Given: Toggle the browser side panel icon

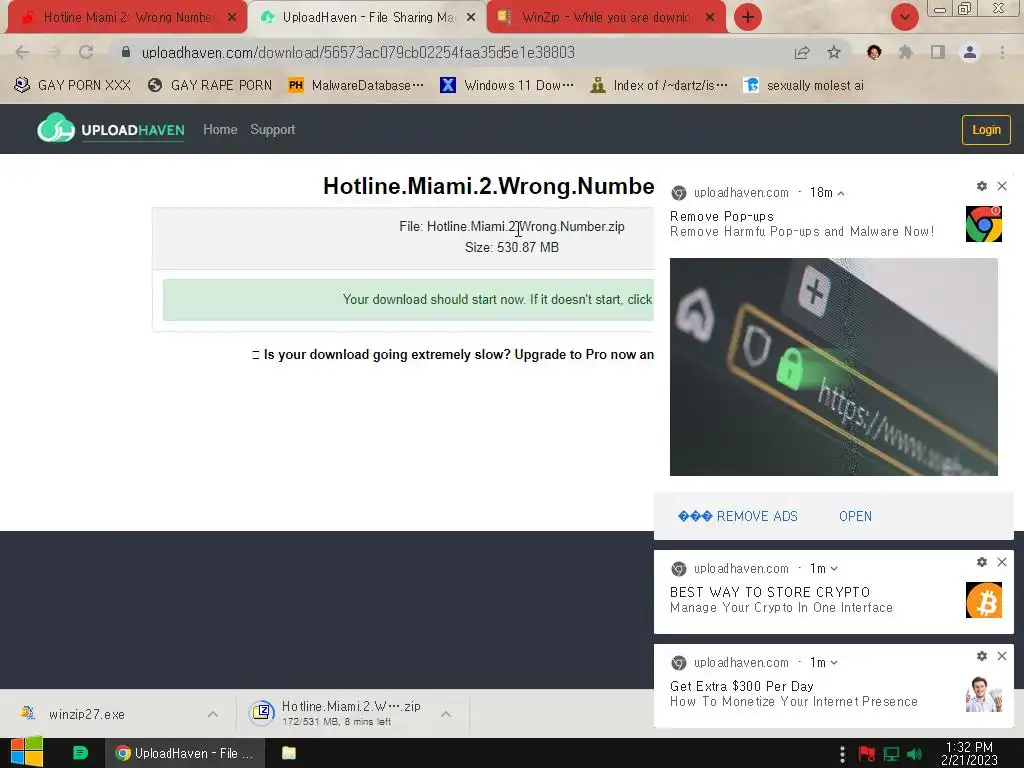Looking at the screenshot, I should click(937, 52).
